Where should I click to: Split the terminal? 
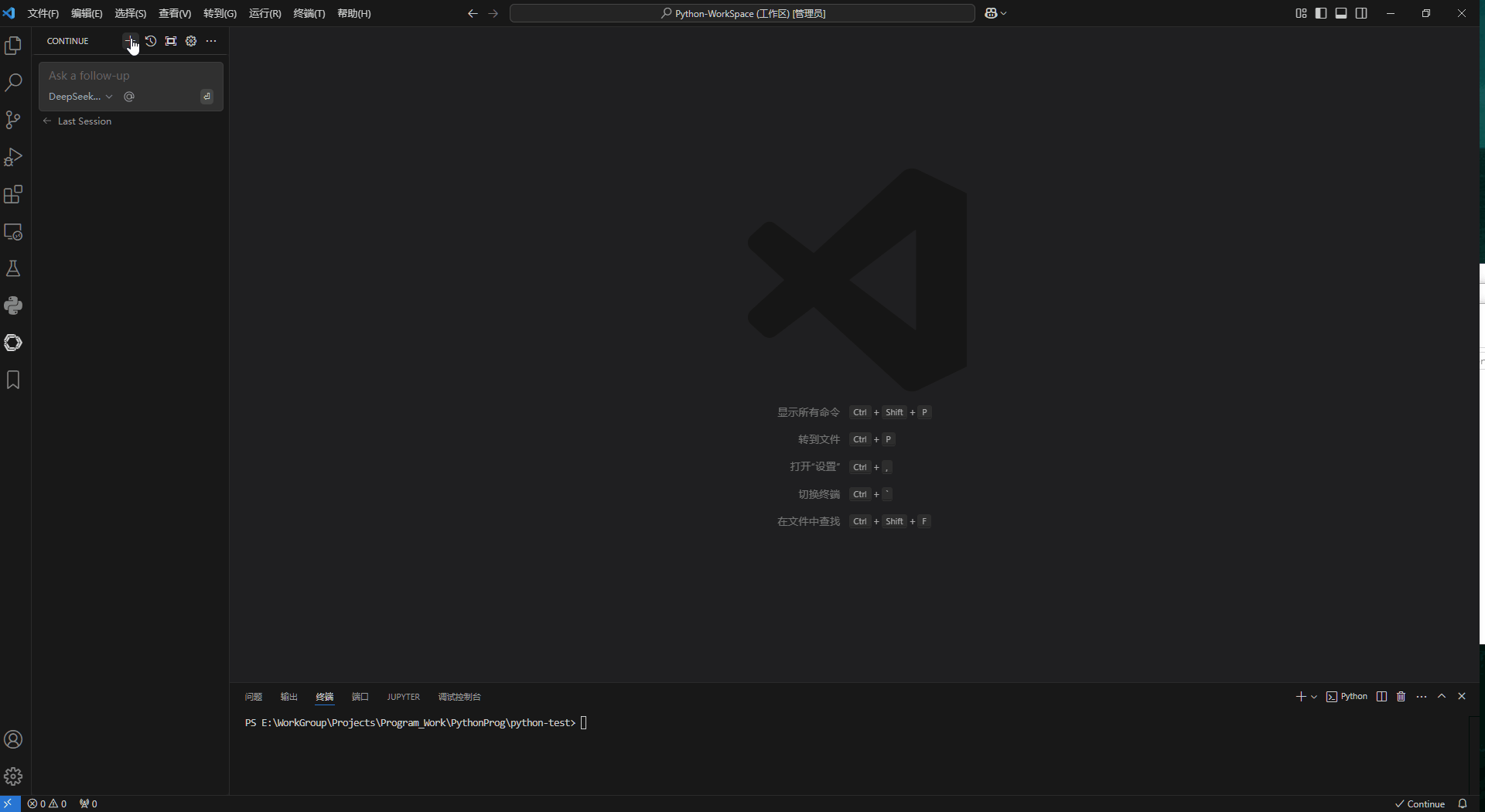coord(1381,697)
